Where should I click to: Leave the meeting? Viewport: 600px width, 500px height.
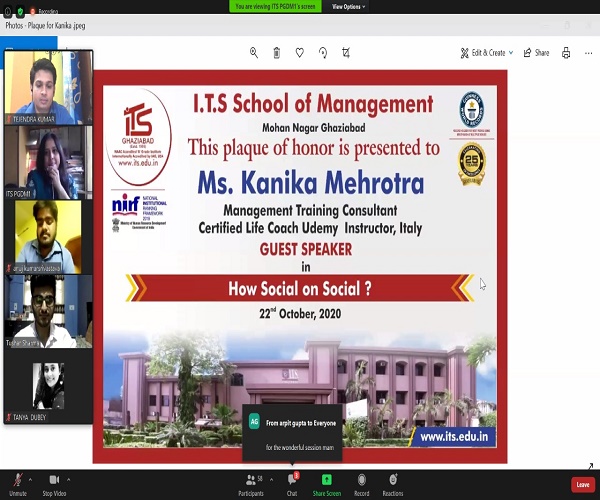point(583,485)
